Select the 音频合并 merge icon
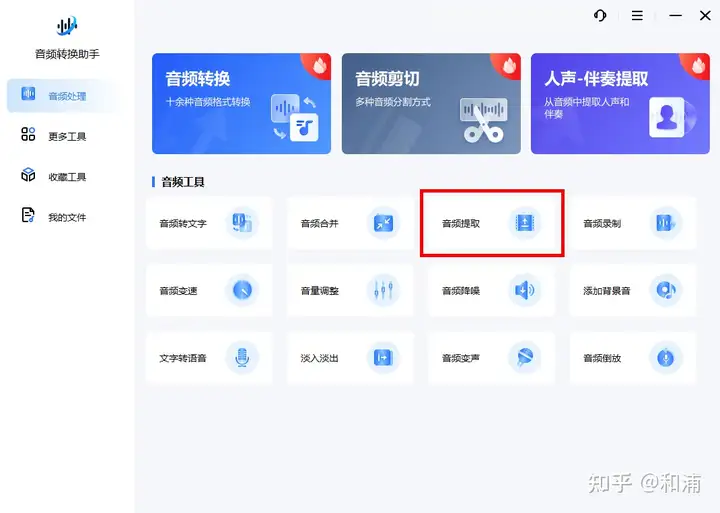This screenshot has height=513, width=720. tap(383, 223)
